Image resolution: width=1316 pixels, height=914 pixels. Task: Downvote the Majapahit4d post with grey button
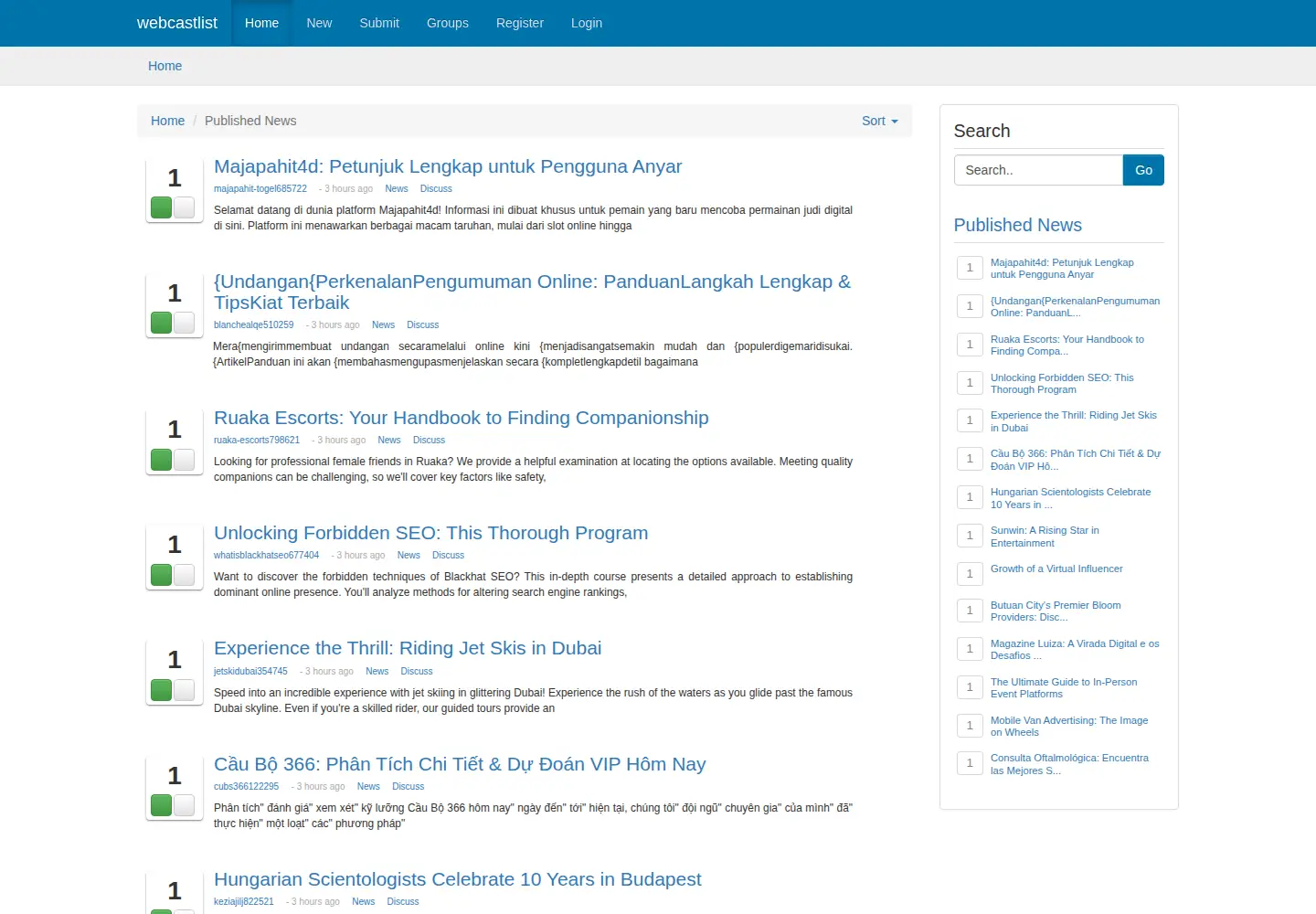[185, 207]
